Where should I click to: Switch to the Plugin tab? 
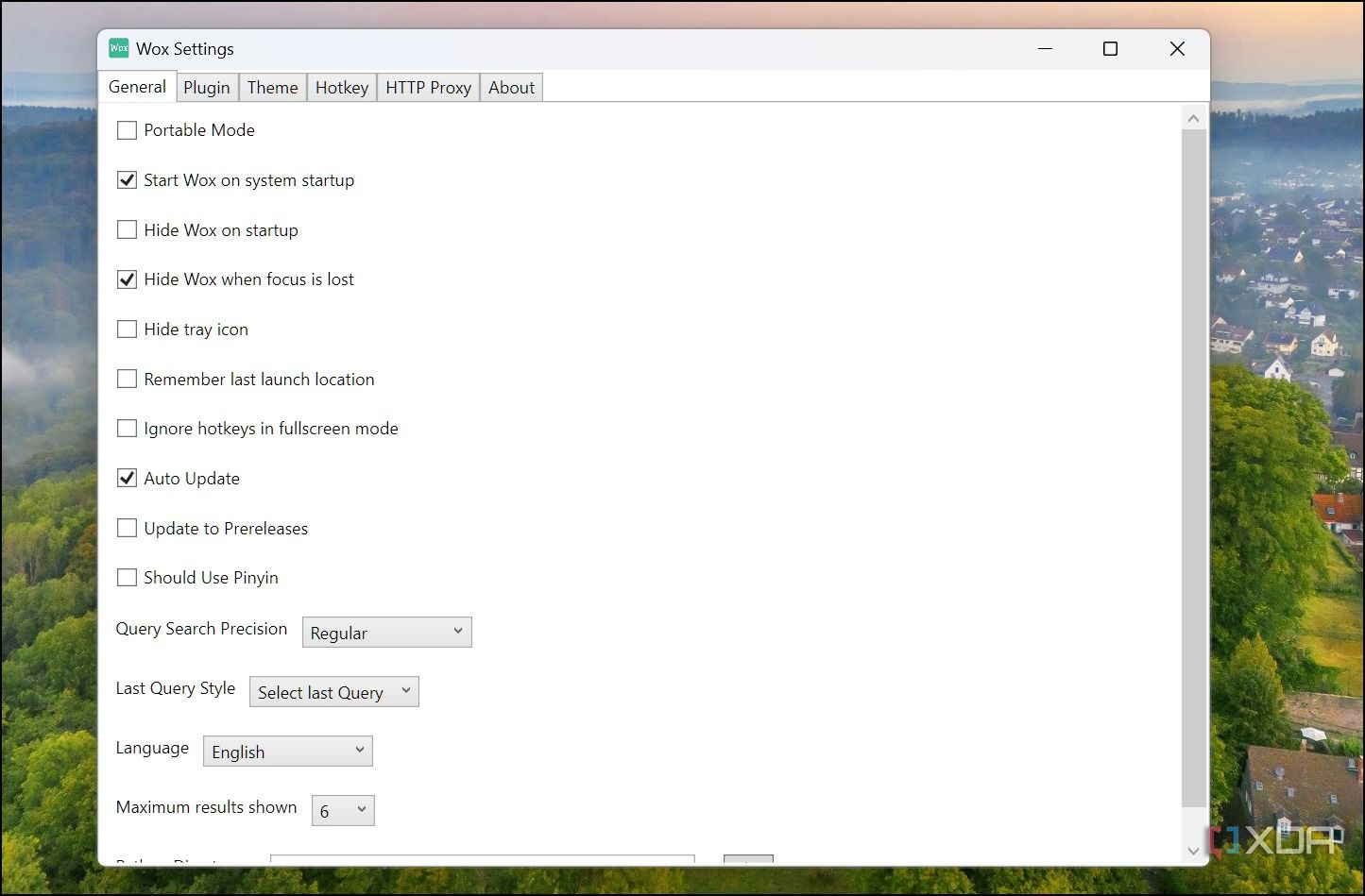(207, 87)
